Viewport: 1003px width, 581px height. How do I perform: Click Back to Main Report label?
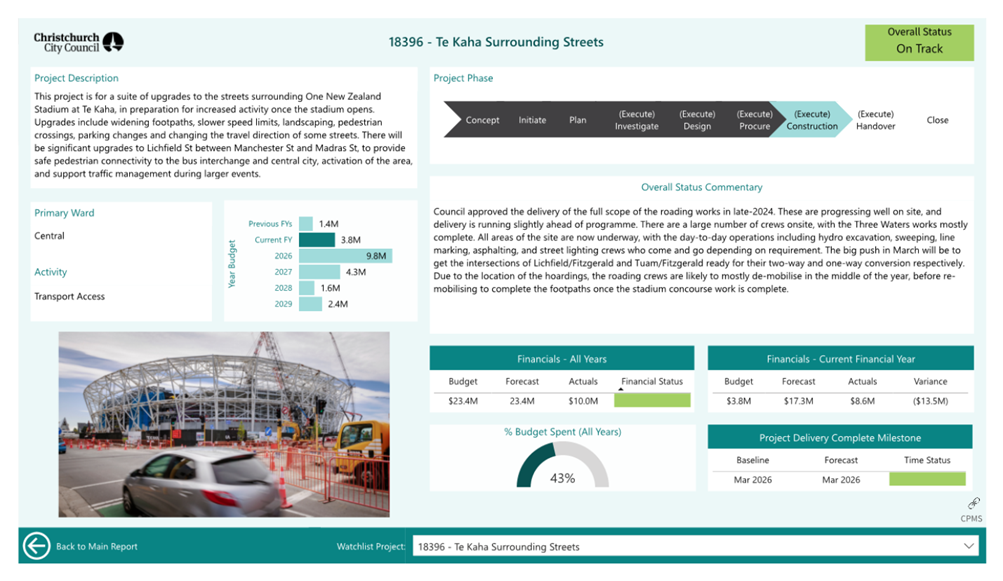(x=97, y=546)
